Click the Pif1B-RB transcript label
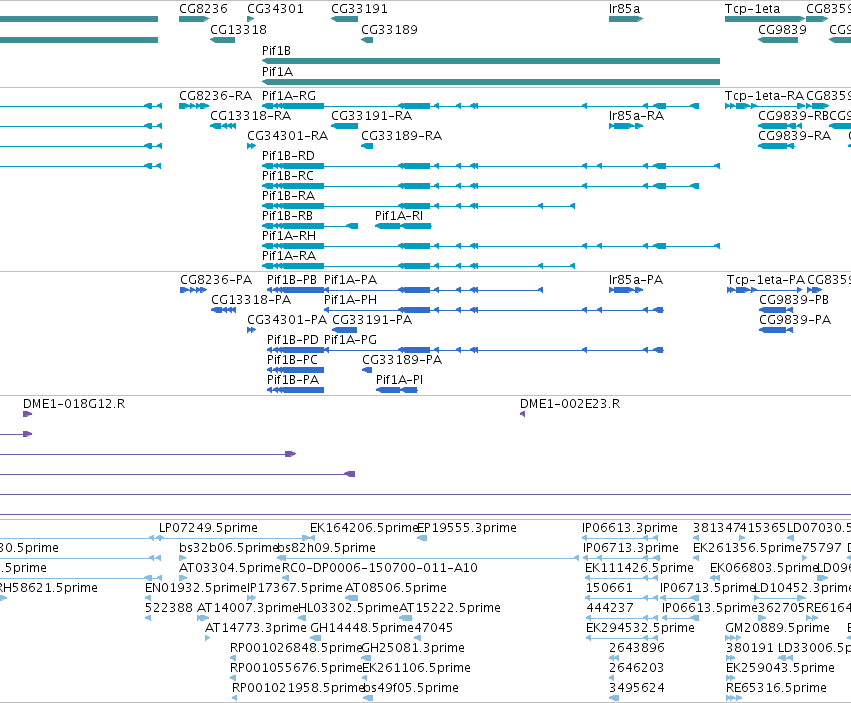This screenshot has width=851, height=703. tap(287, 216)
